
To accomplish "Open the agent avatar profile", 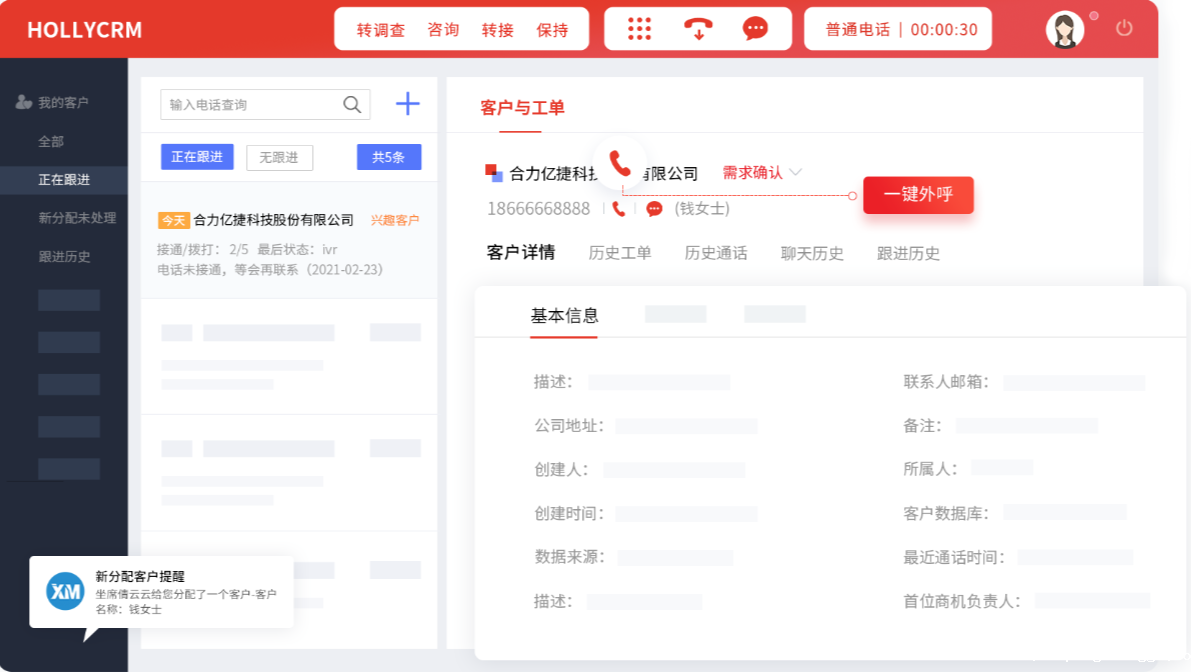I will click(1064, 29).
